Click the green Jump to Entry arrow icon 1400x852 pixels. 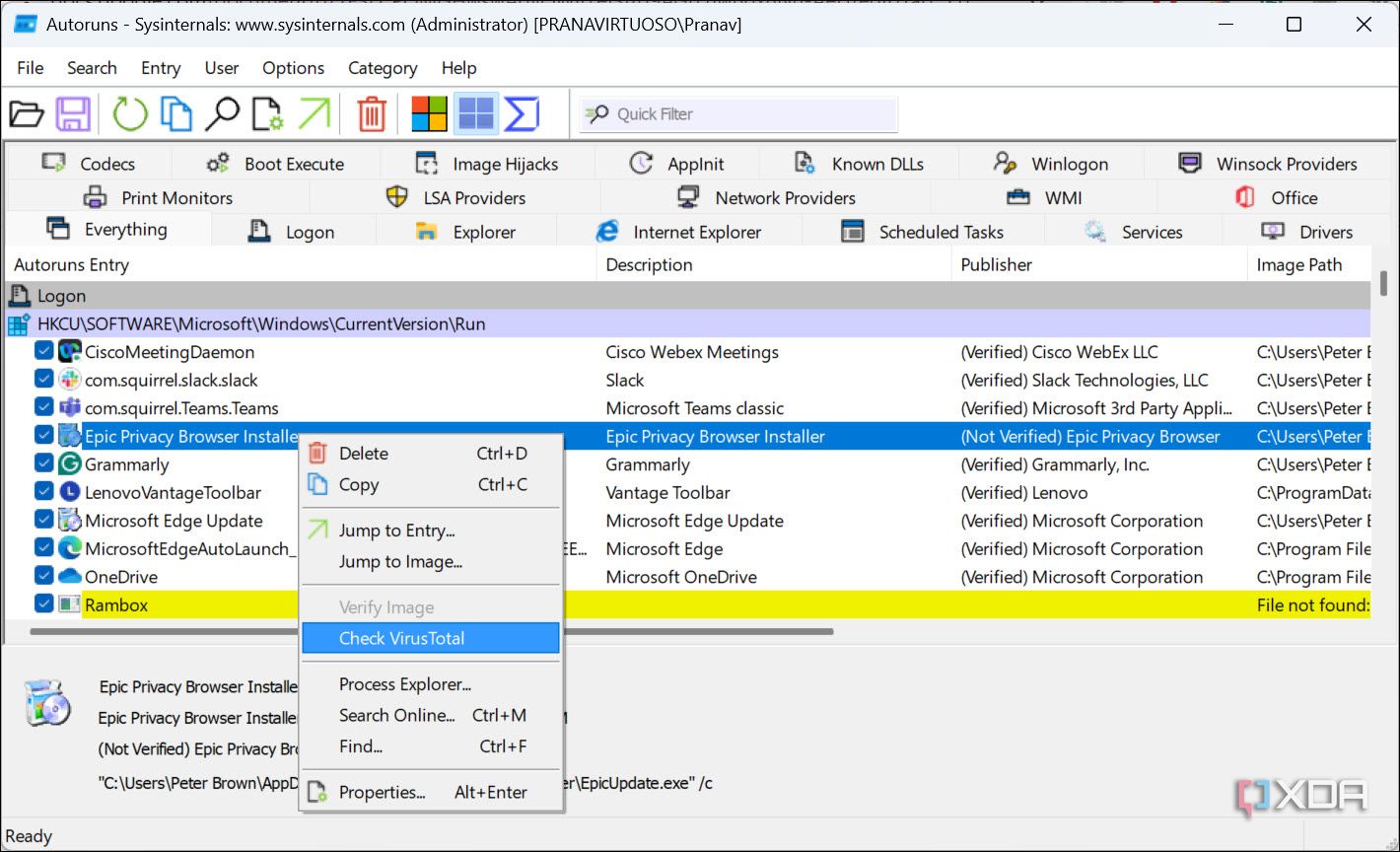click(314, 114)
